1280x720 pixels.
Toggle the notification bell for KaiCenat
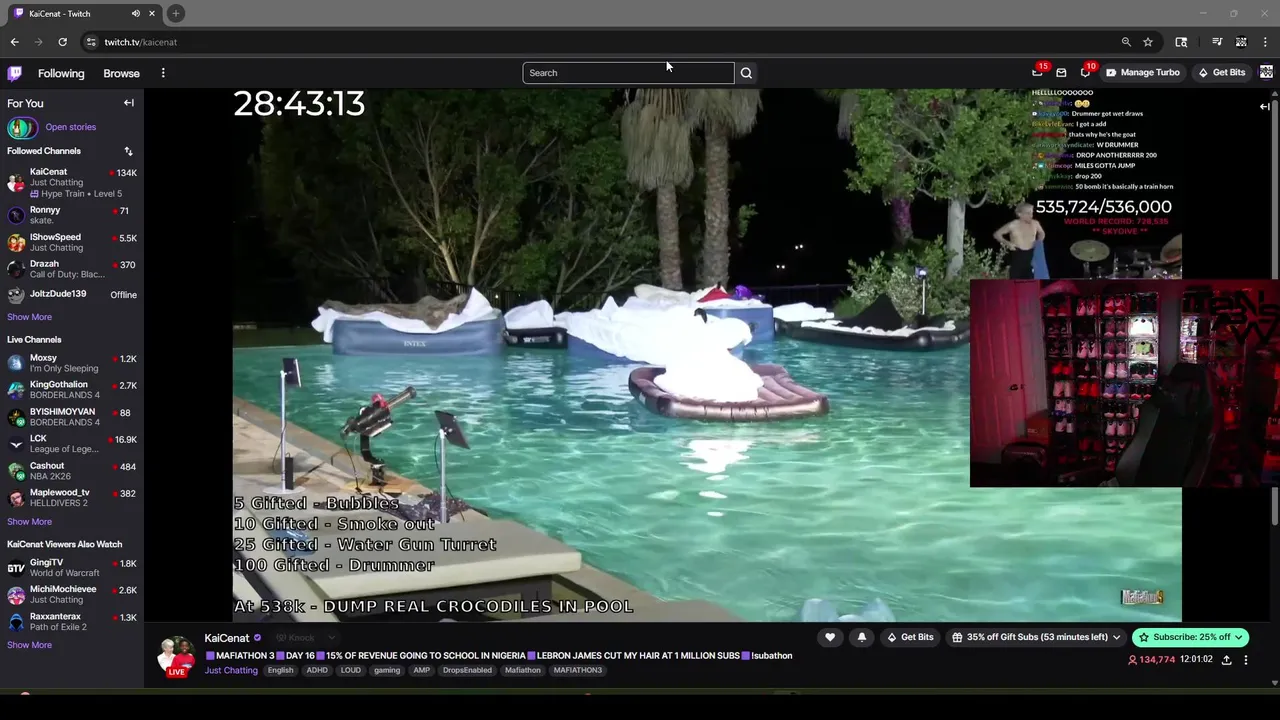click(862, 637)
